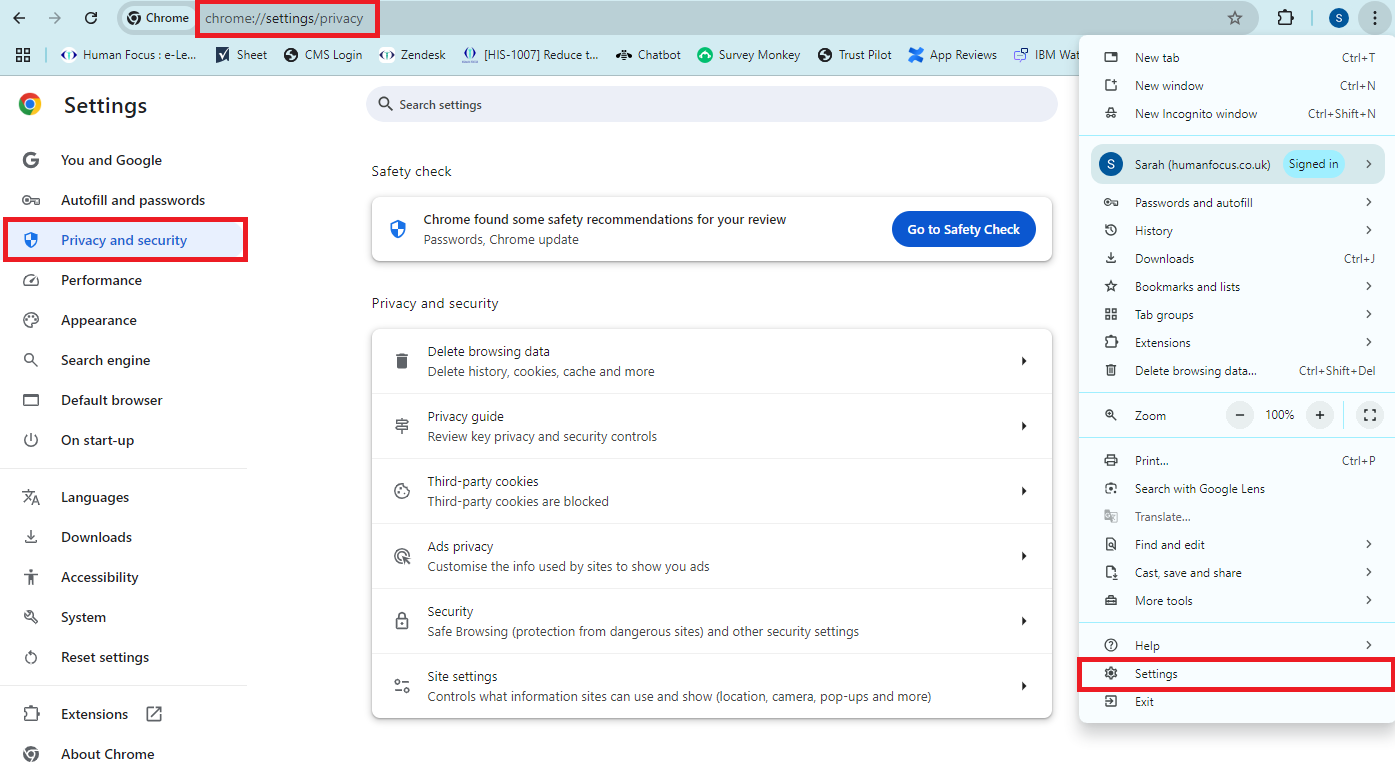Screen dimensions: 1395x781
Task: Increase zoom with the plus button
Action: tap(1320, 415)
